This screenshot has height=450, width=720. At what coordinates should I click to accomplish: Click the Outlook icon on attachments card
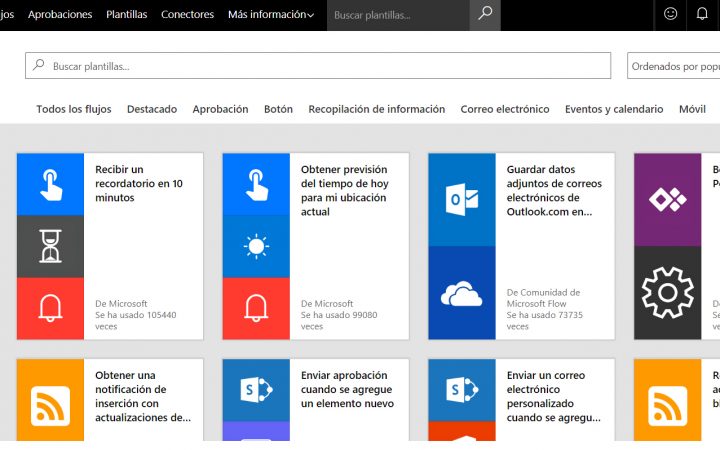pyautogui.click(x=462, y=200)
